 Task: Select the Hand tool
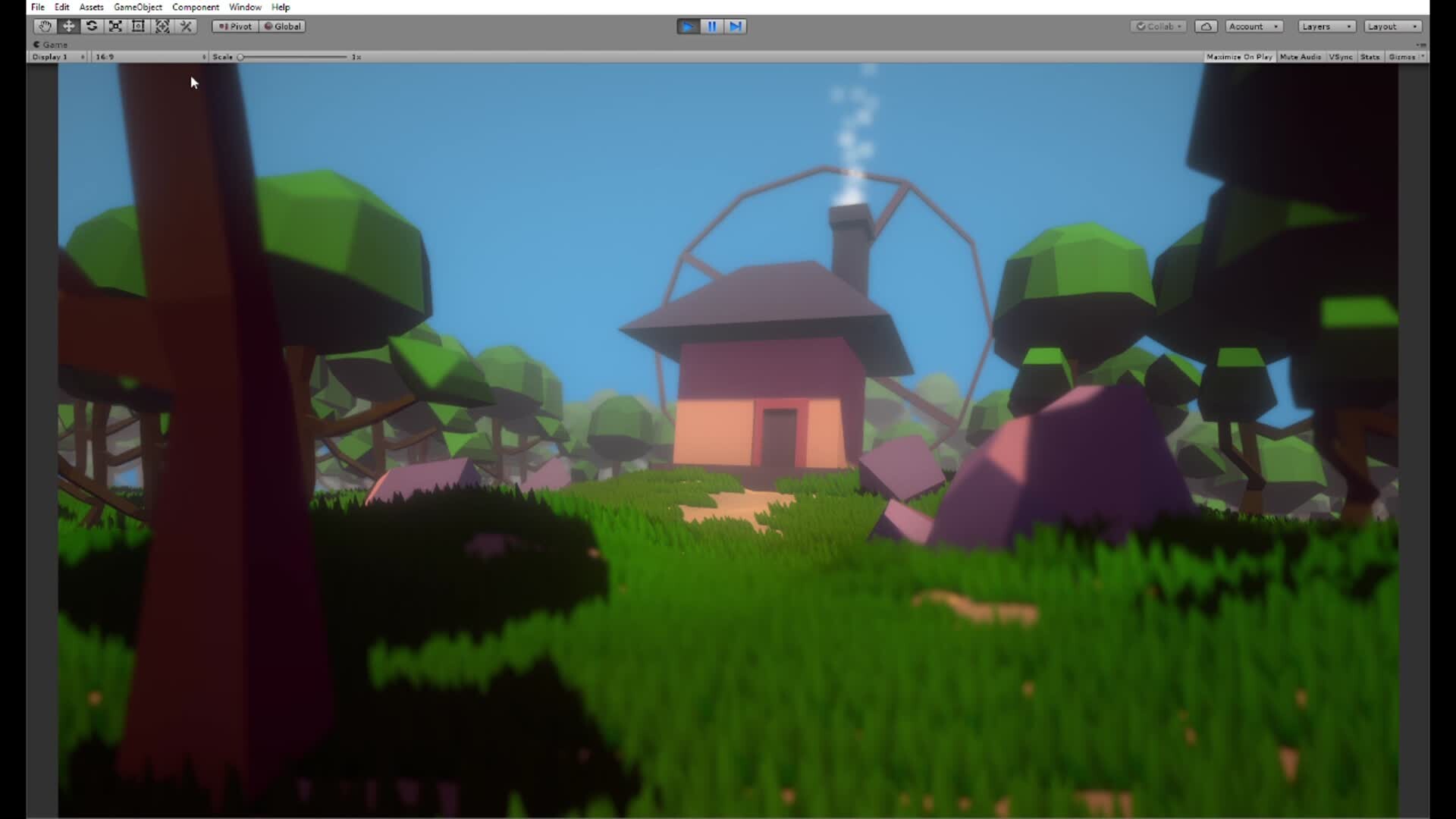45,26
